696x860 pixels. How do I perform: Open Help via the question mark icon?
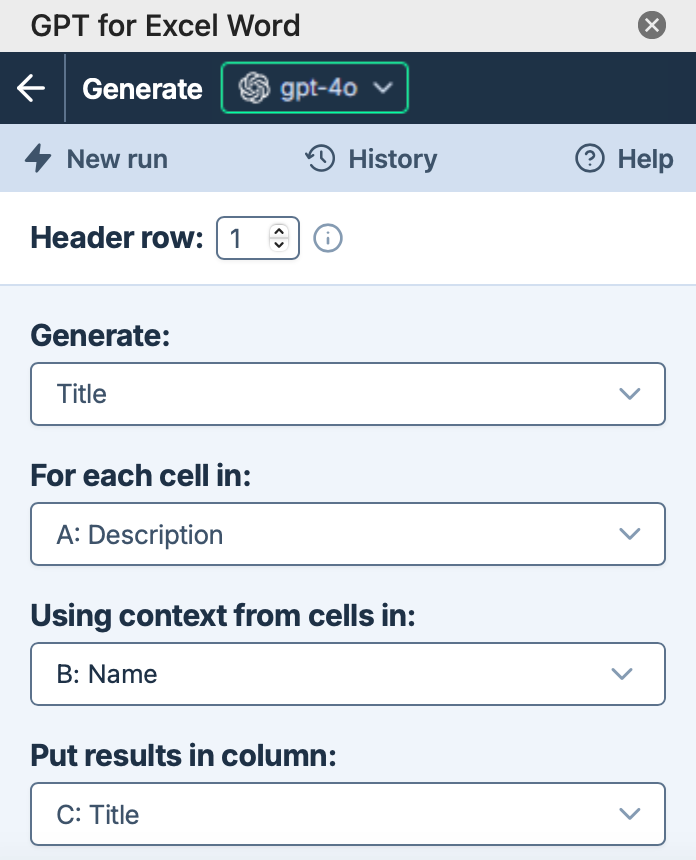(589, 158)
